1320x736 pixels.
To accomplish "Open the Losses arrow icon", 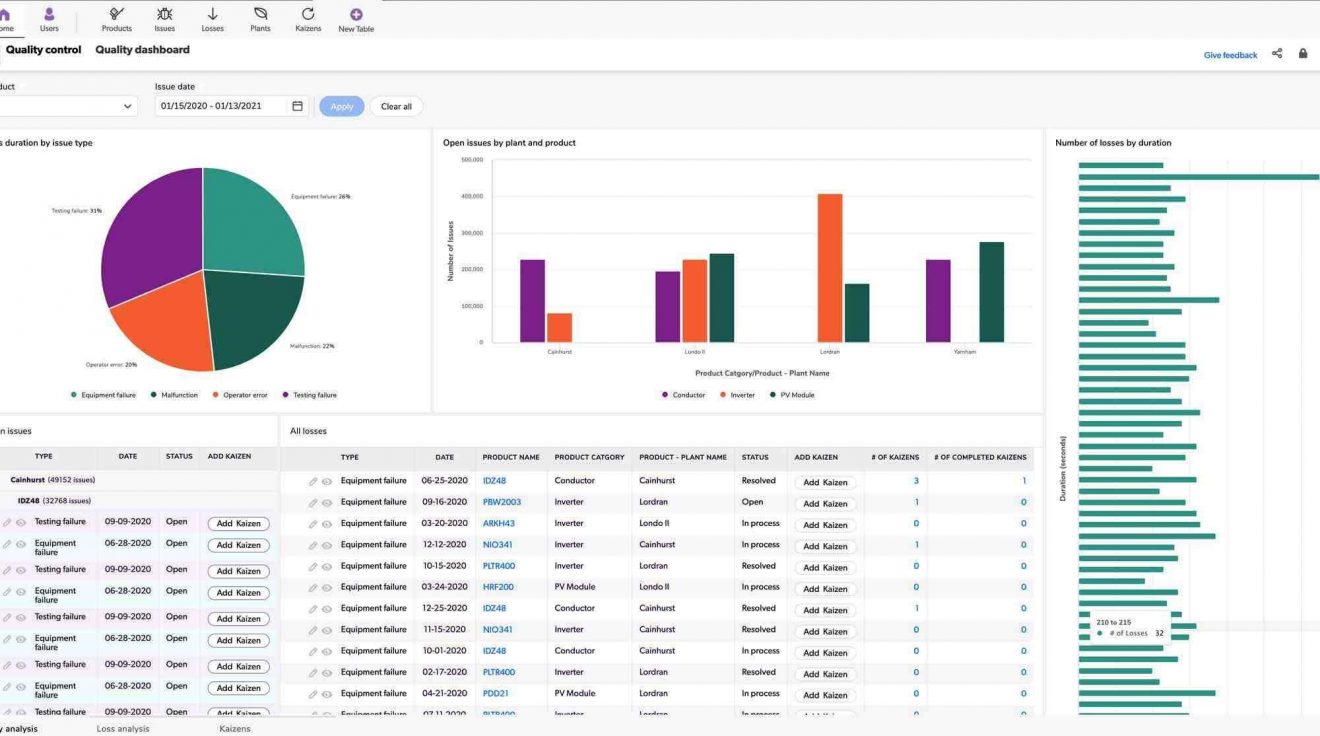I will click(212, 14).
